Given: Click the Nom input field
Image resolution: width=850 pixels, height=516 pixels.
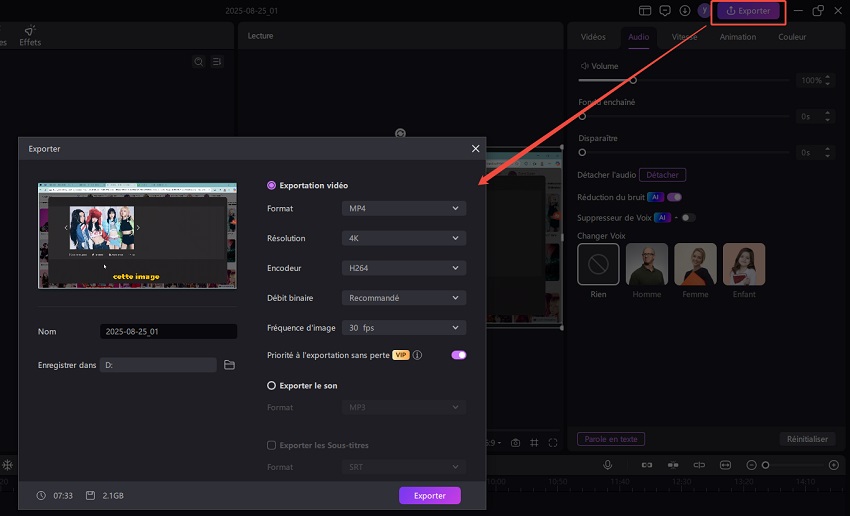Looking at the screenshot, I should [x=168, y=332].
